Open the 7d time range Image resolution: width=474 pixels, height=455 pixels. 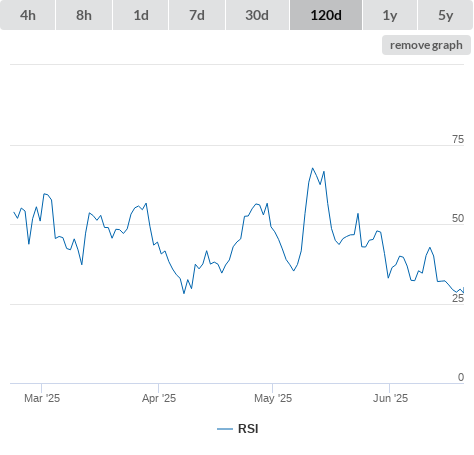[x=197, y=15]
